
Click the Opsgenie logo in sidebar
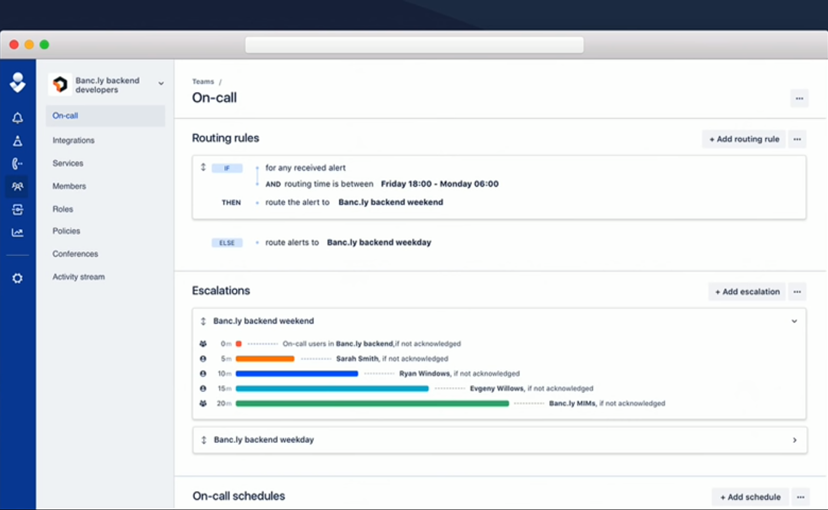pyautogui.click(x=17, y=82)
